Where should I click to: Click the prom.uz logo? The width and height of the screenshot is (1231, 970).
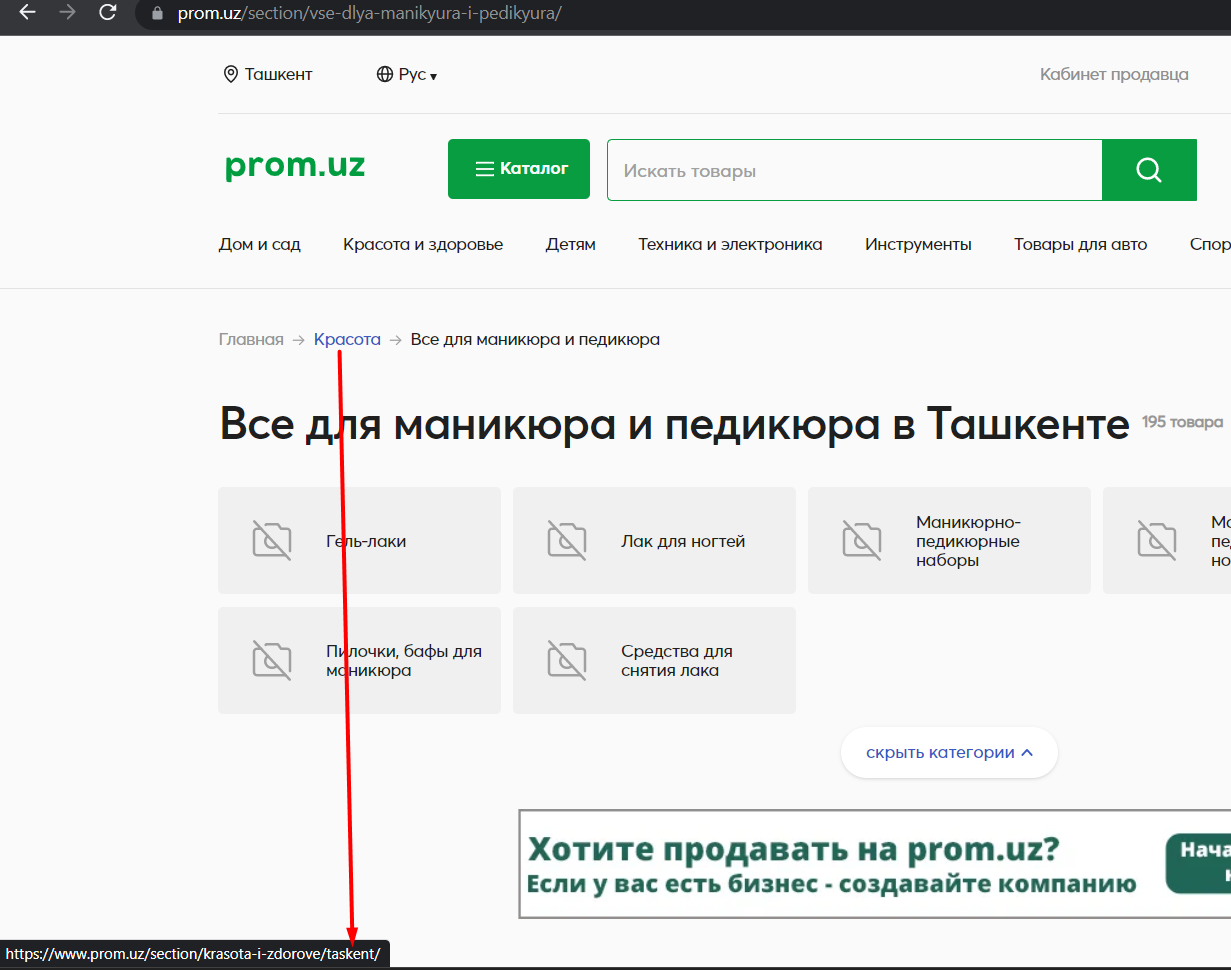[x=295, y=165]
